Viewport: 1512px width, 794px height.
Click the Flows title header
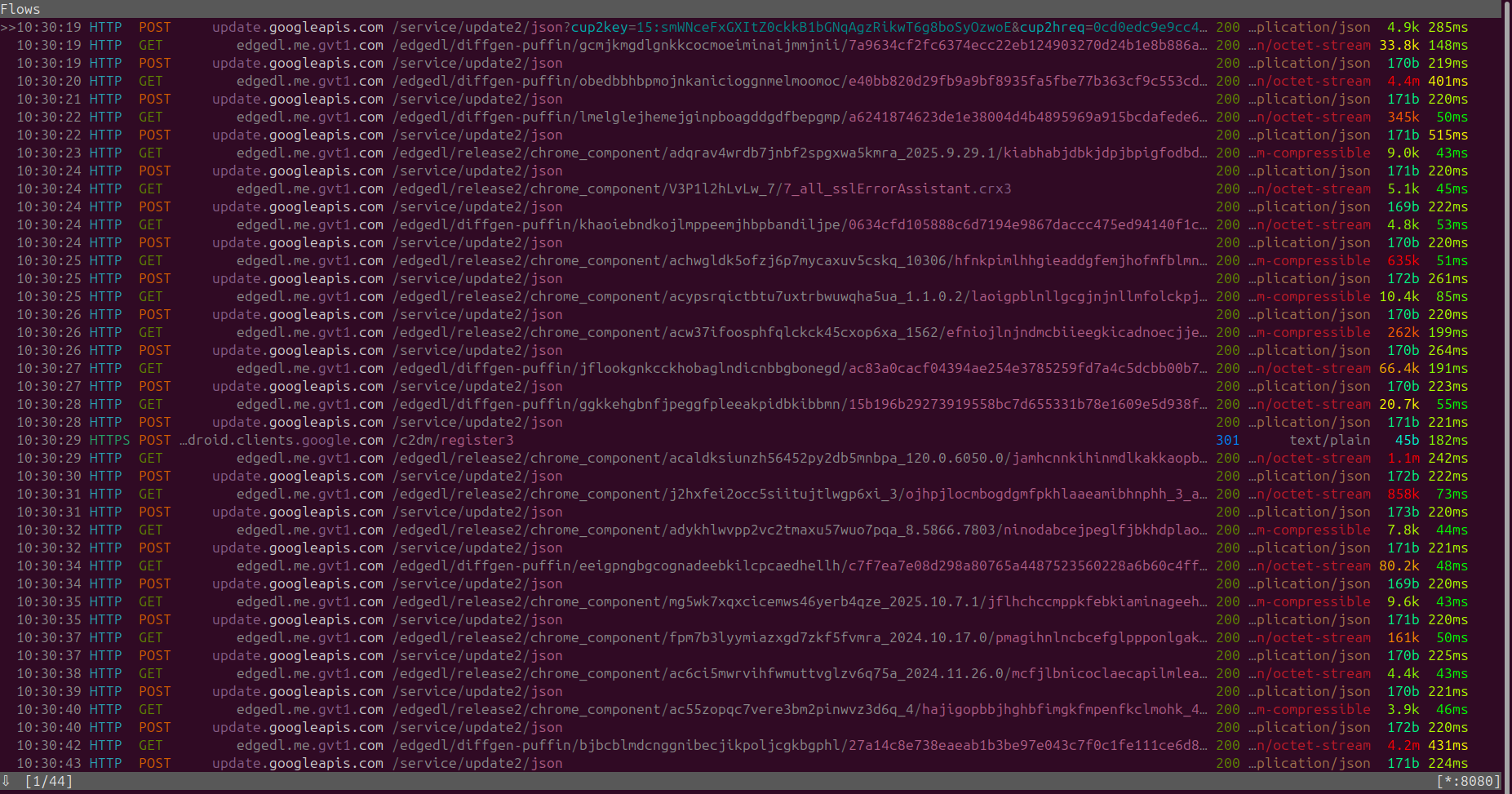click(21, 9)
